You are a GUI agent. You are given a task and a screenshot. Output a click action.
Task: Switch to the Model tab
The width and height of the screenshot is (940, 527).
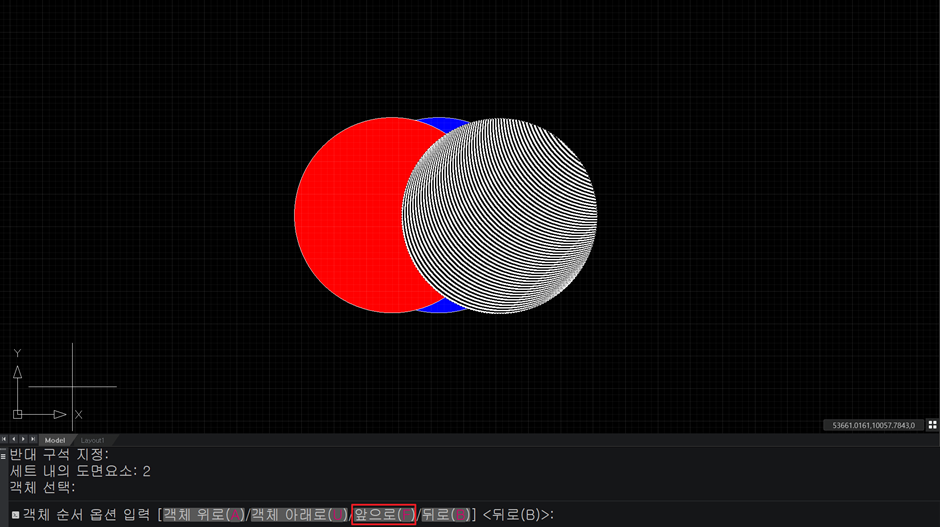coord(55,440)
